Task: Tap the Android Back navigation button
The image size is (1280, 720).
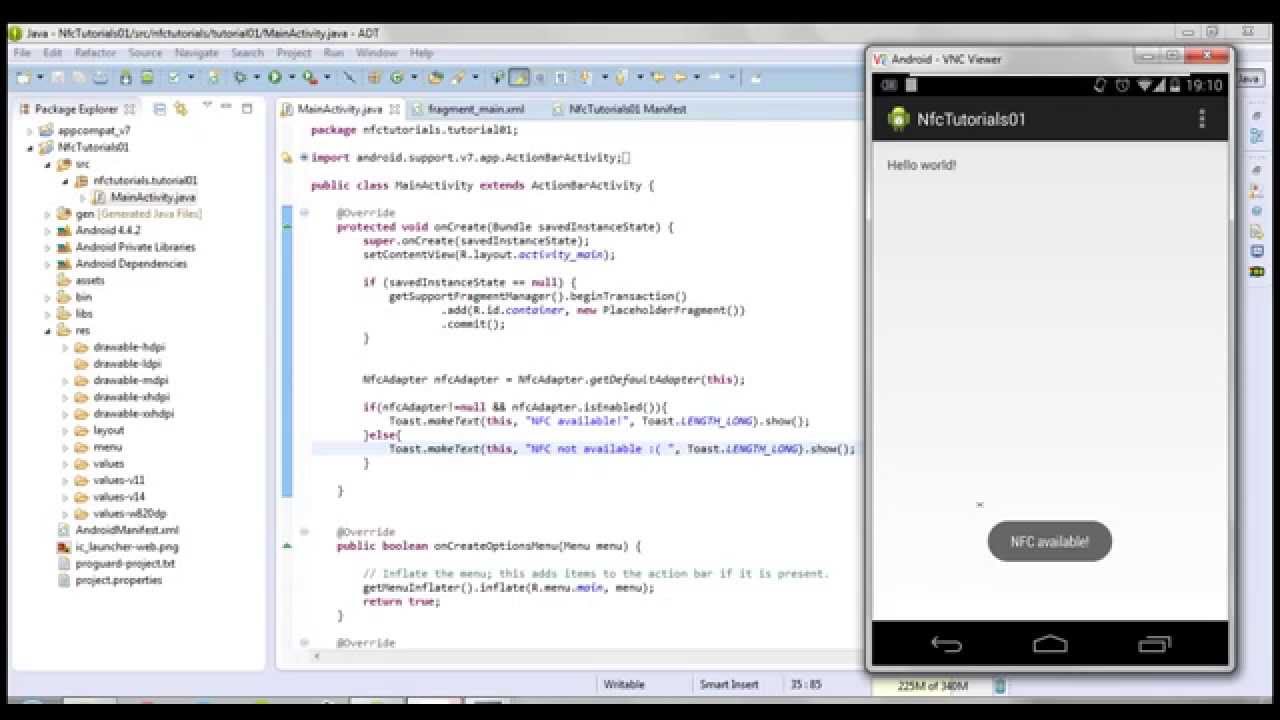Action: (946, 644)
